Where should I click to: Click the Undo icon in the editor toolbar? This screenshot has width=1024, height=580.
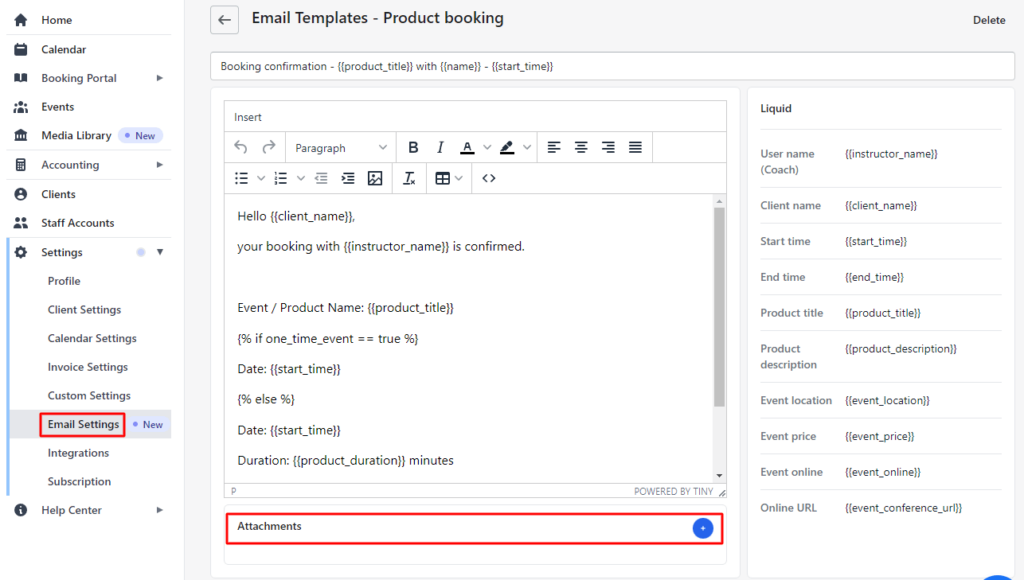241,147
